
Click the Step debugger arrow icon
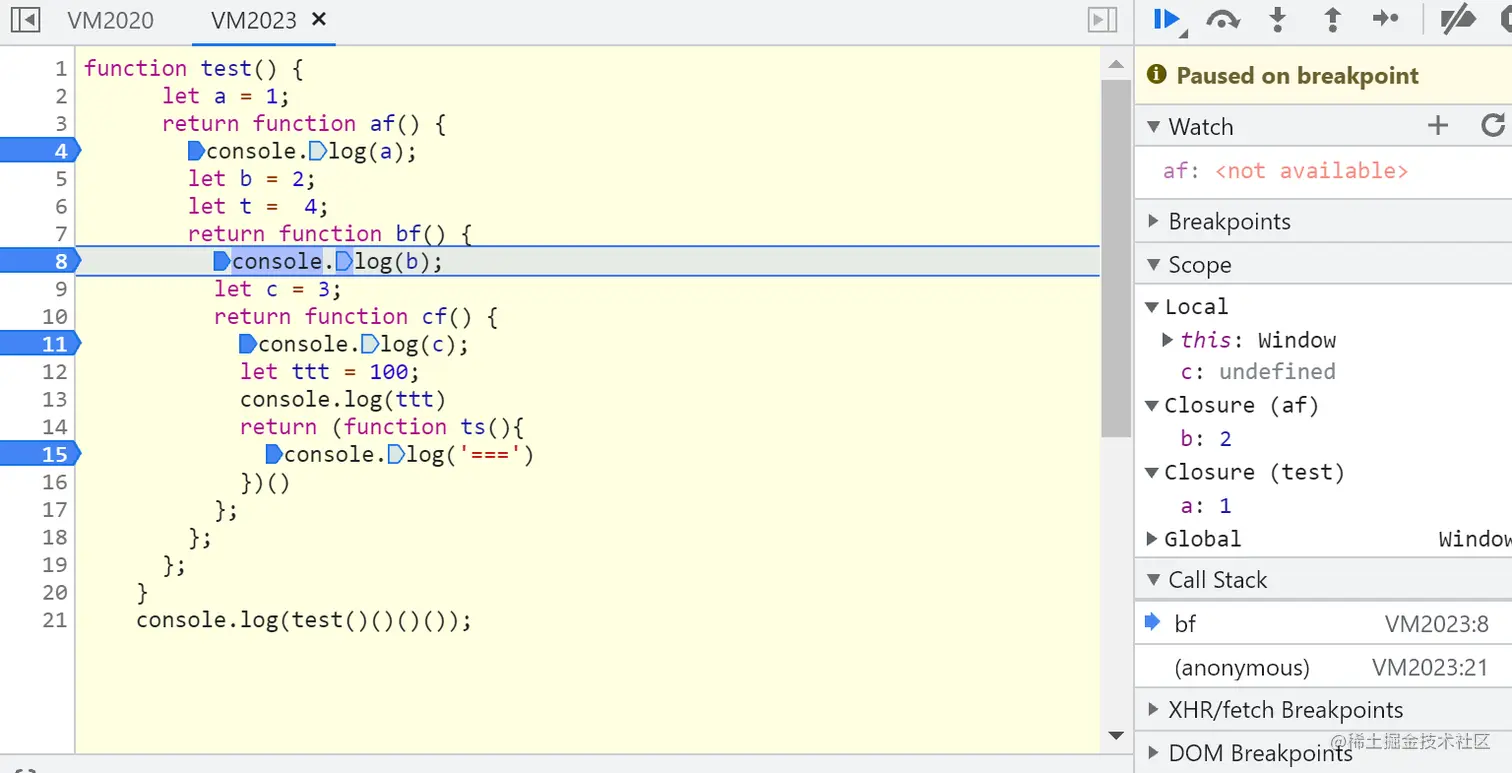[1386, 19]
